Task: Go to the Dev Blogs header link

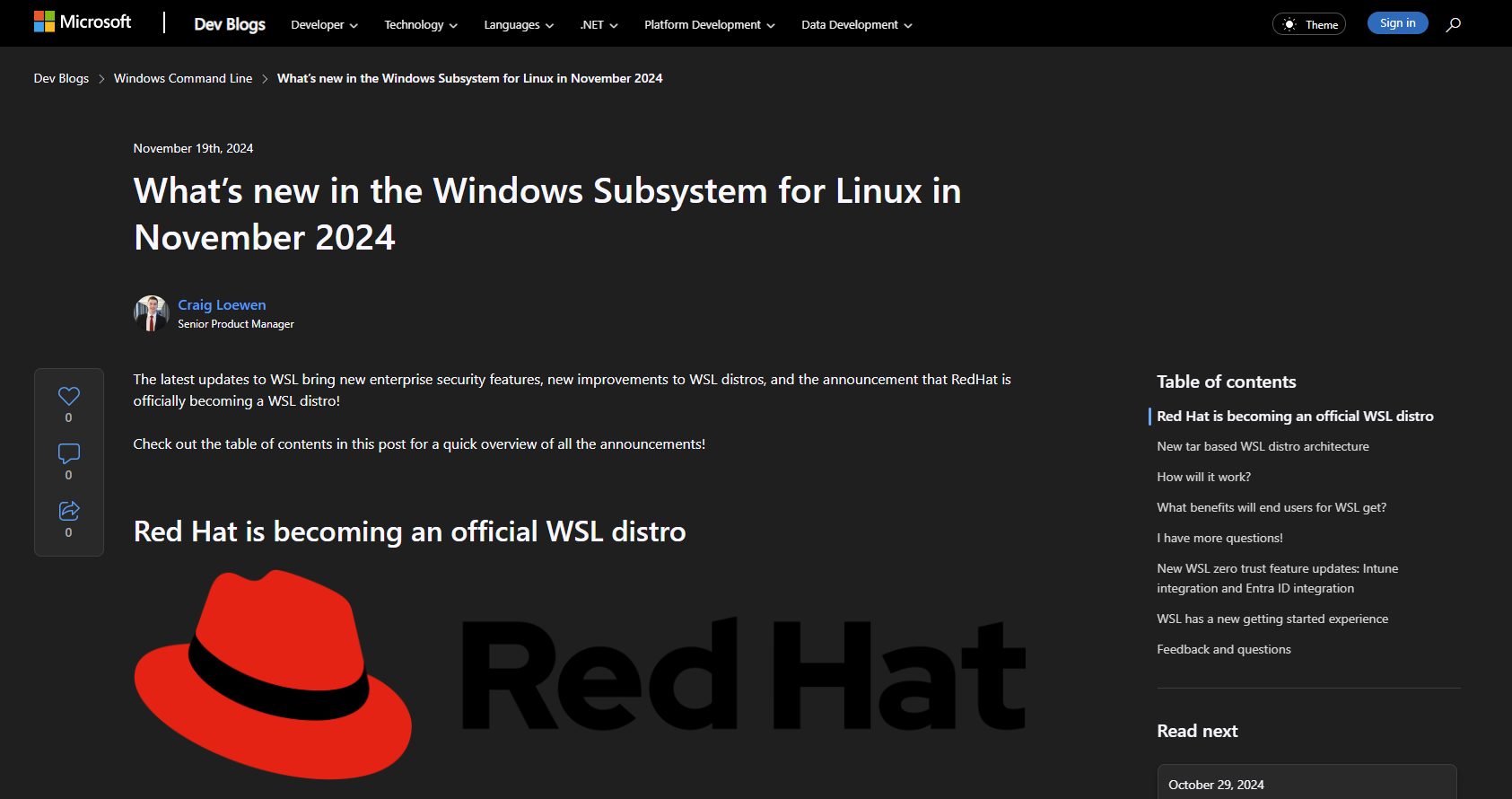Action: click(x=230, y=24)
